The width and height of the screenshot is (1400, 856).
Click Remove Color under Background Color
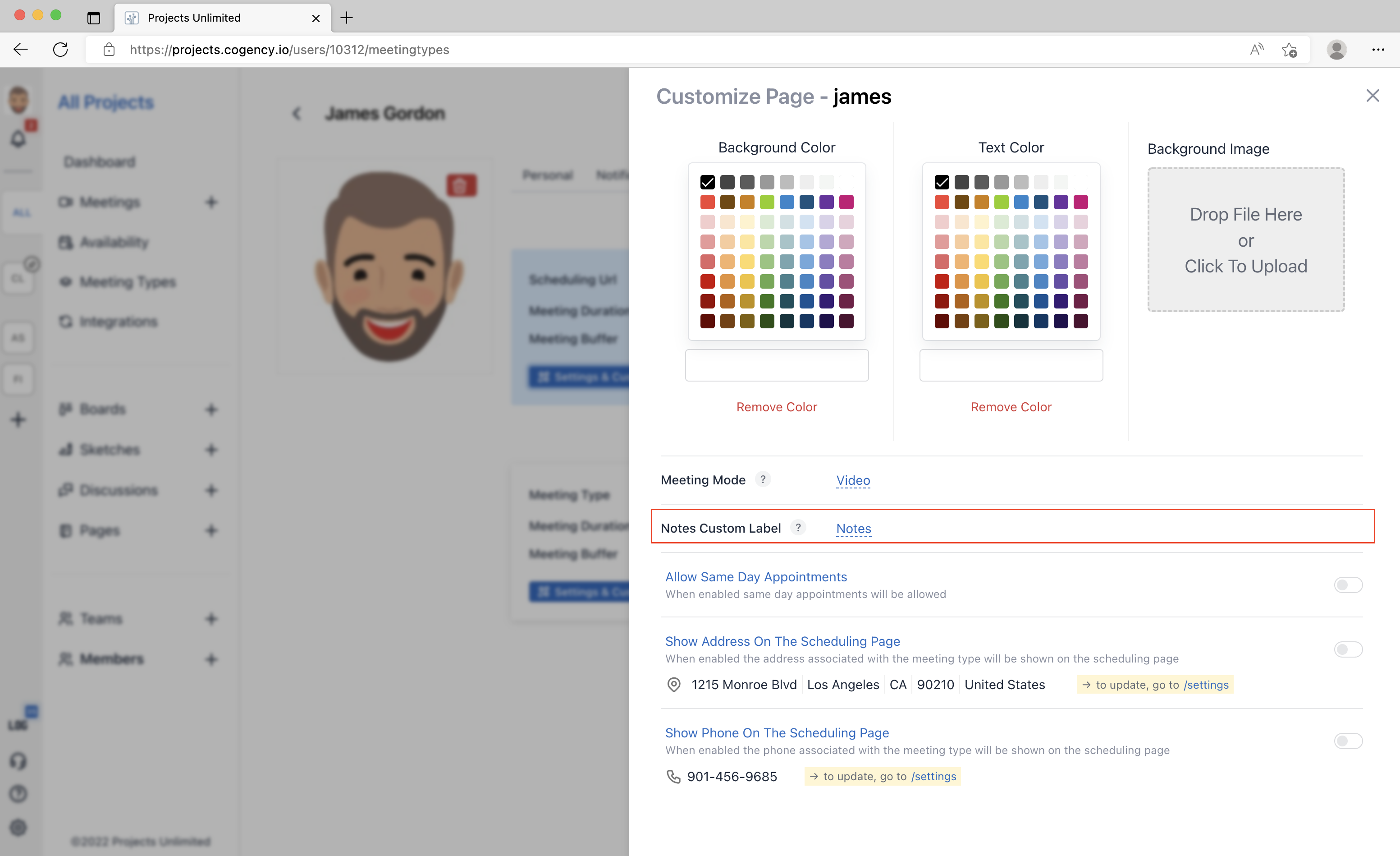[x=776, y=407]
